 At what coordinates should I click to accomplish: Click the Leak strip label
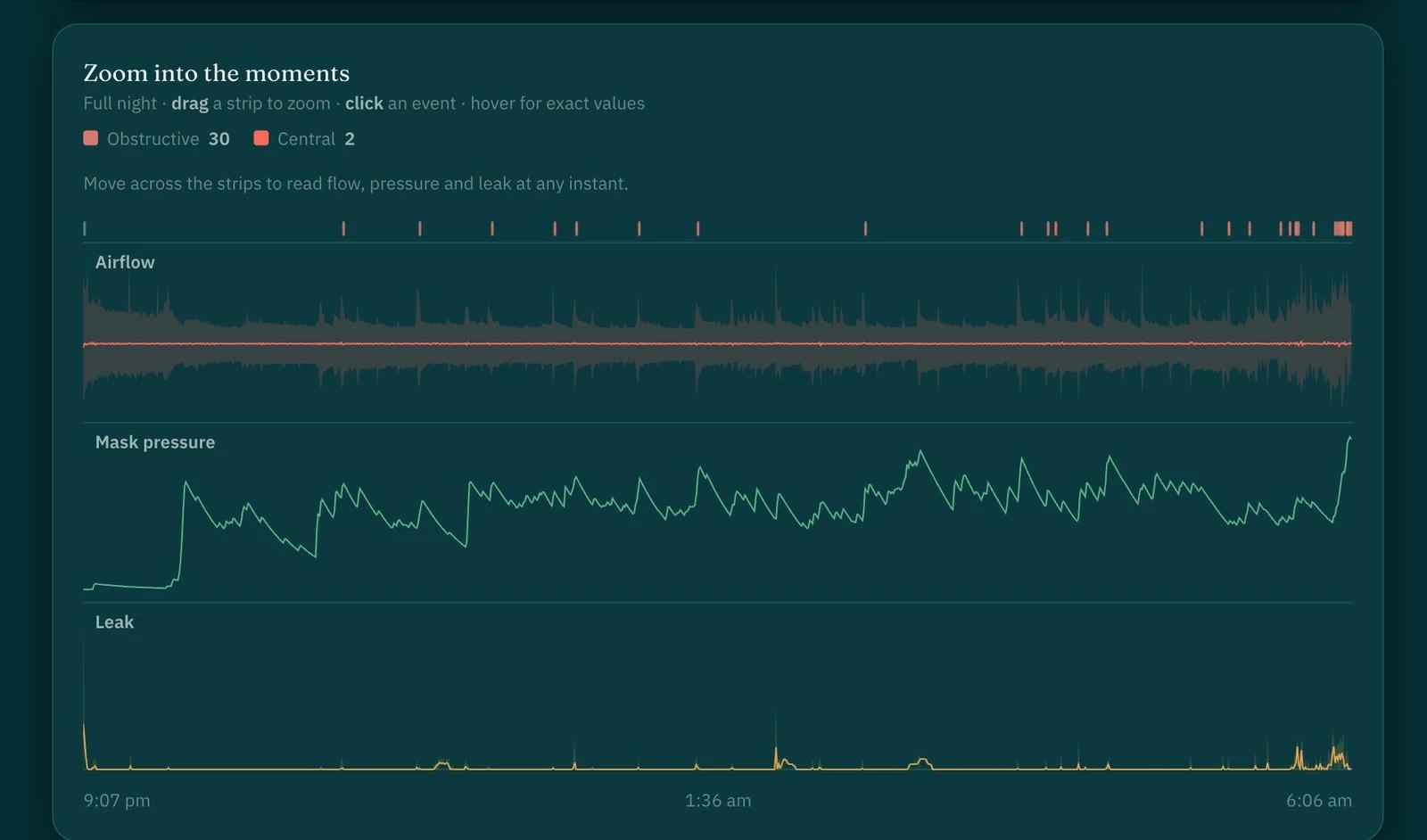tap(114, 622)
